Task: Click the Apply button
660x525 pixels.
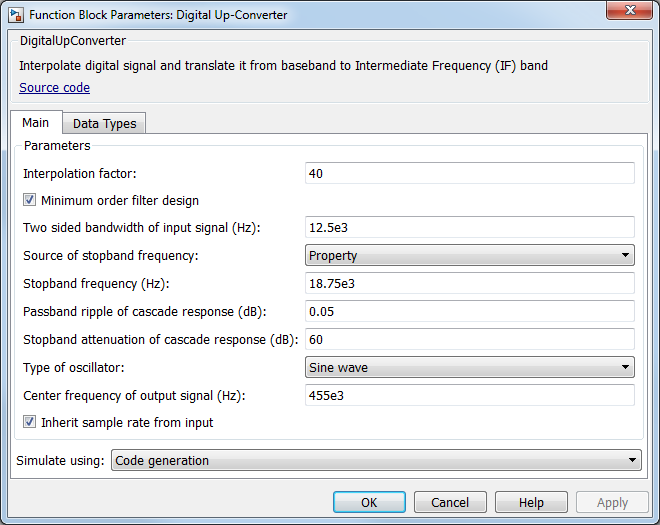Action: coord(612,502)
